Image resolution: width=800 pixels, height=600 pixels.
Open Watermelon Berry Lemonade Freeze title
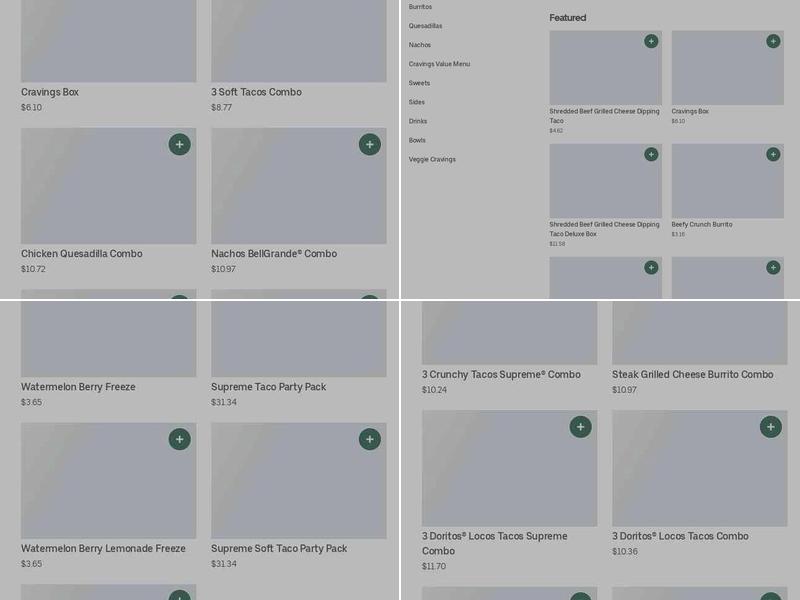point(103,548)
